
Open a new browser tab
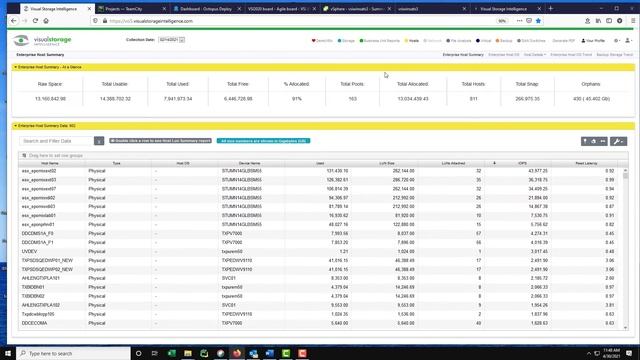click(551, 9)
